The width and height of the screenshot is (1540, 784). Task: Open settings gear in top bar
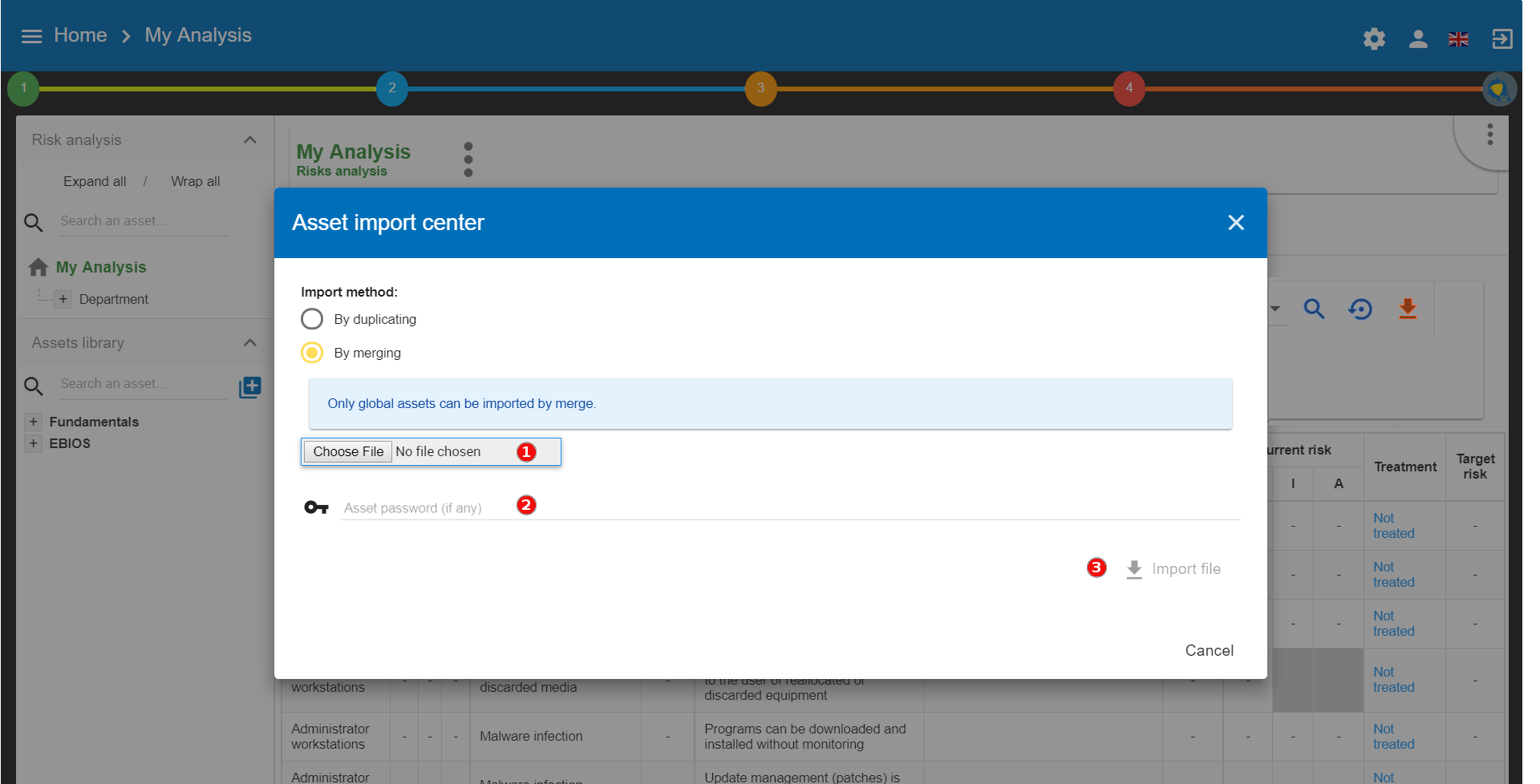click(1374, 38)
